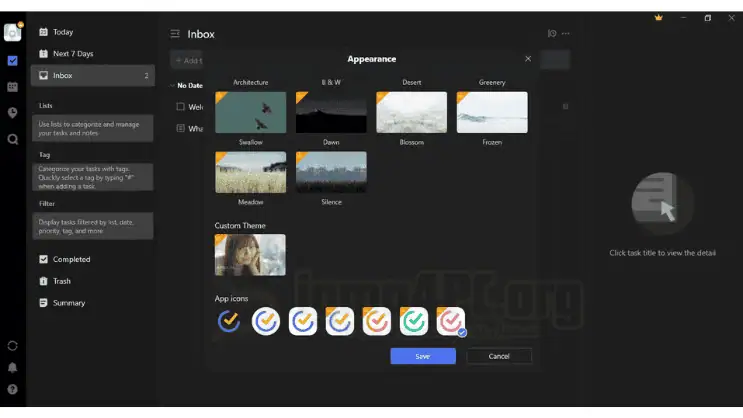Save the appearance settings
Image resolution: width=743 pixels, height=418 pixels.
(423, 356)
